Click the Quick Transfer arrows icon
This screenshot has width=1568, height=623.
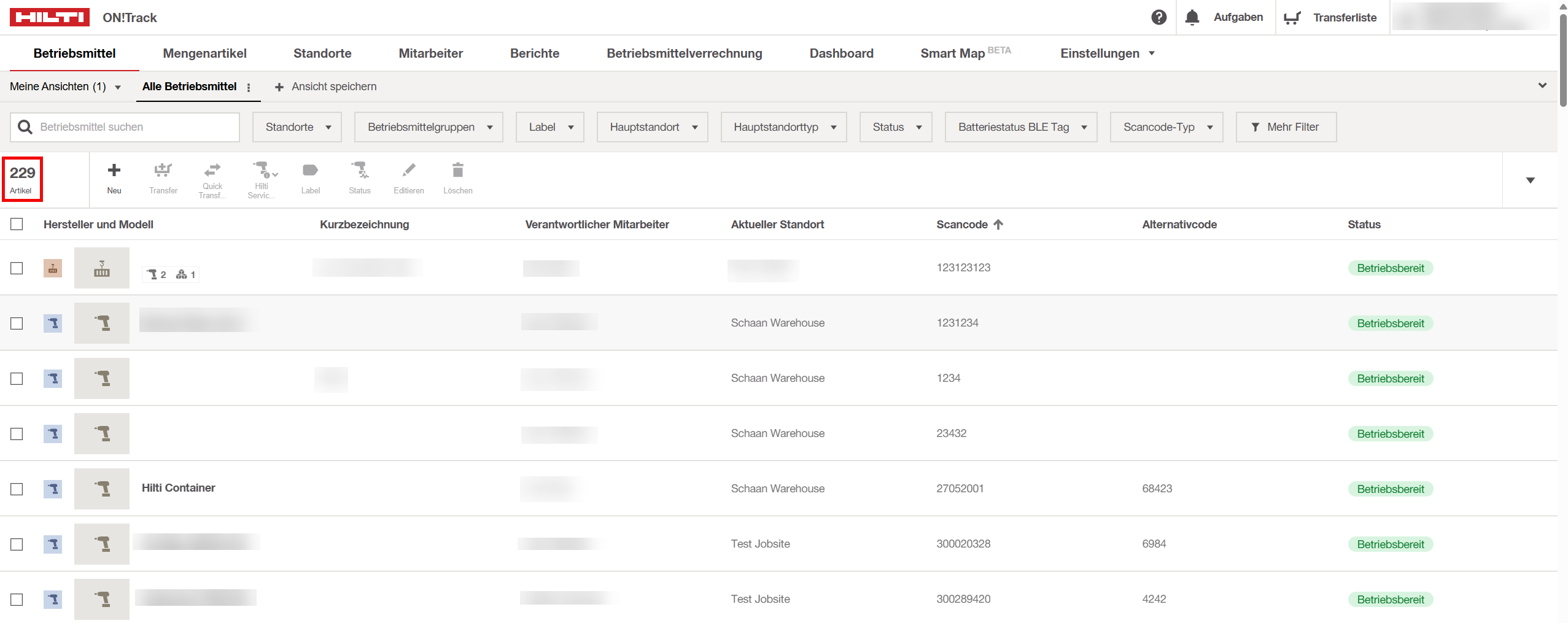pos(212,170)
